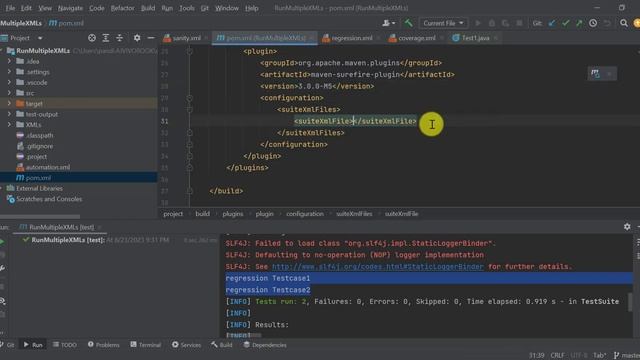Expand the target folder

point(9,104)
